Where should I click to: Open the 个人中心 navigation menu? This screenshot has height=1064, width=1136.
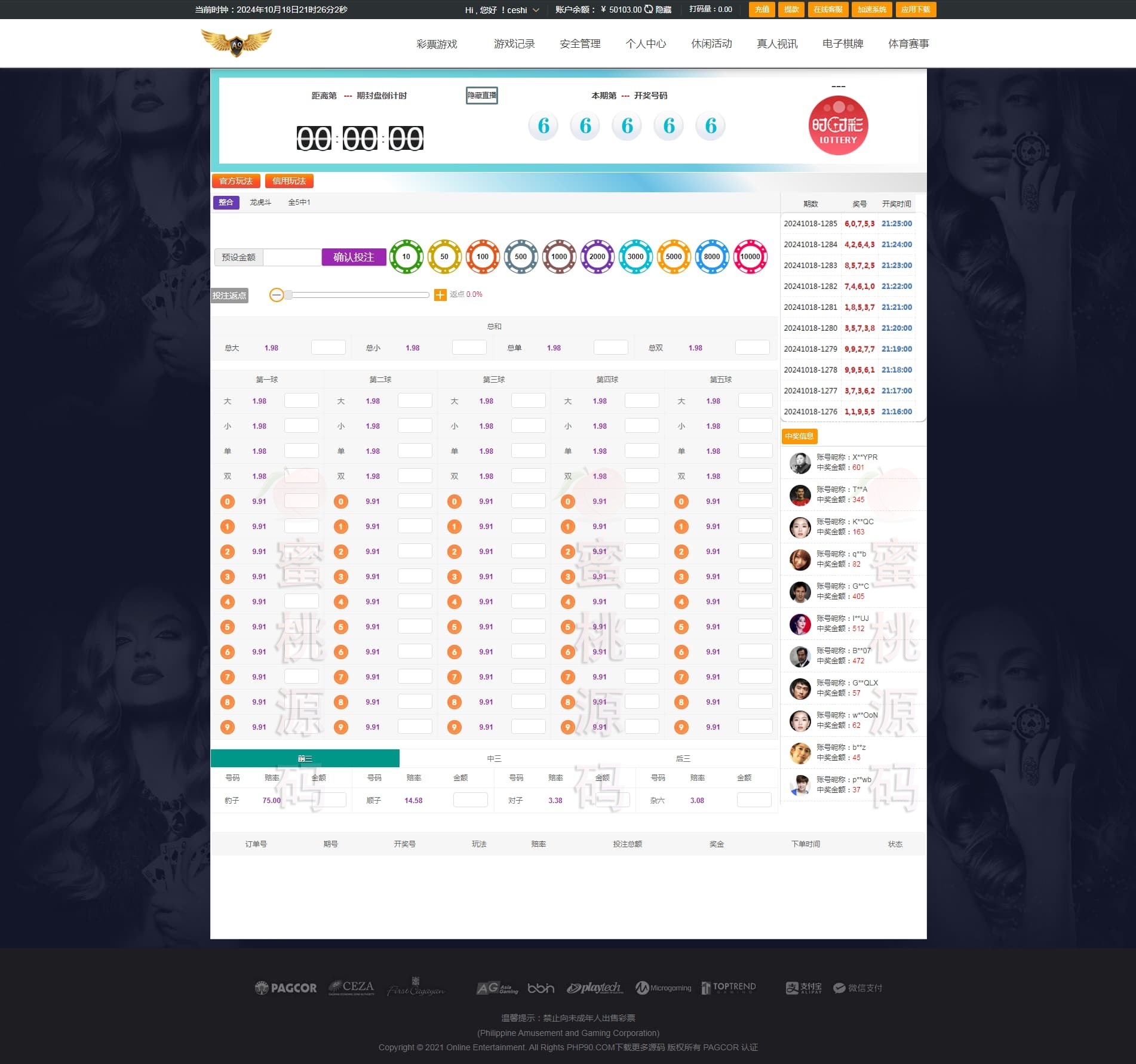(646, 44)
